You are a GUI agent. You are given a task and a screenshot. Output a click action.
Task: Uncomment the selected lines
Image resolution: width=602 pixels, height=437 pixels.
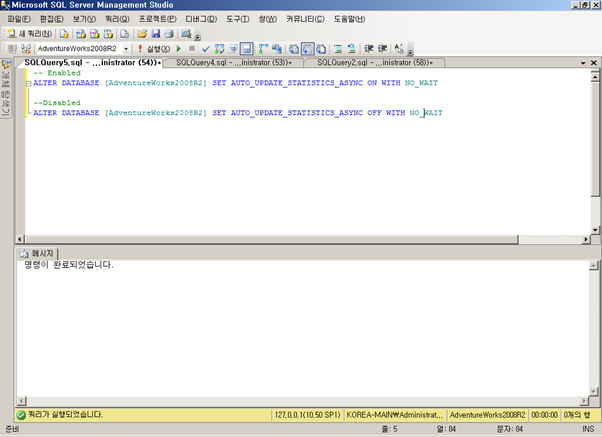point(352,49)
